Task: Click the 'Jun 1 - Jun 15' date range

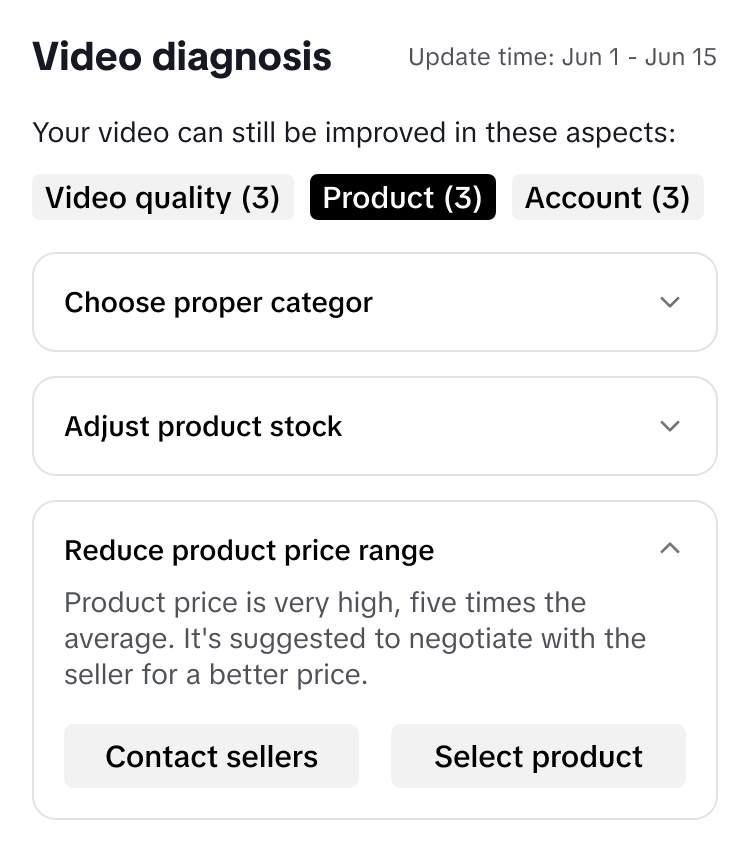Action: [x=639, y=57]
